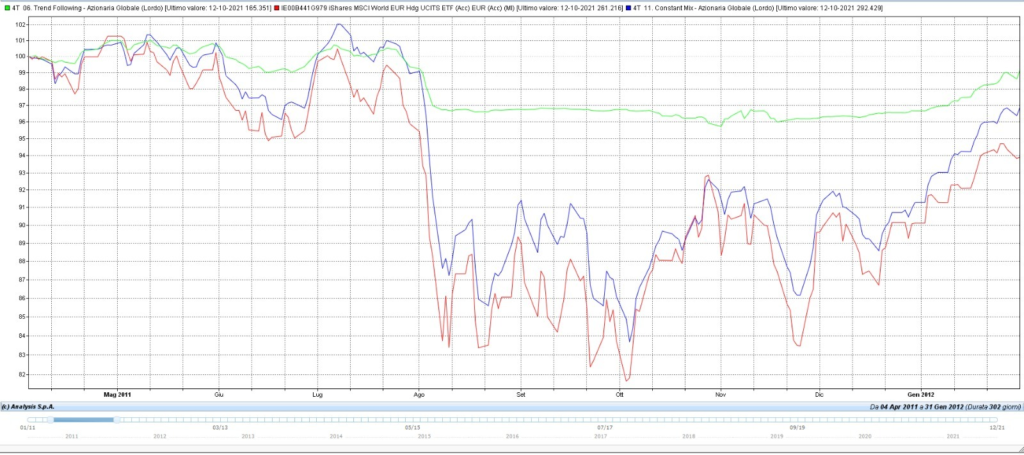Click the 09/19 marker on the timeline
This screenshot has height=455, width=1024.
point(797,428)
